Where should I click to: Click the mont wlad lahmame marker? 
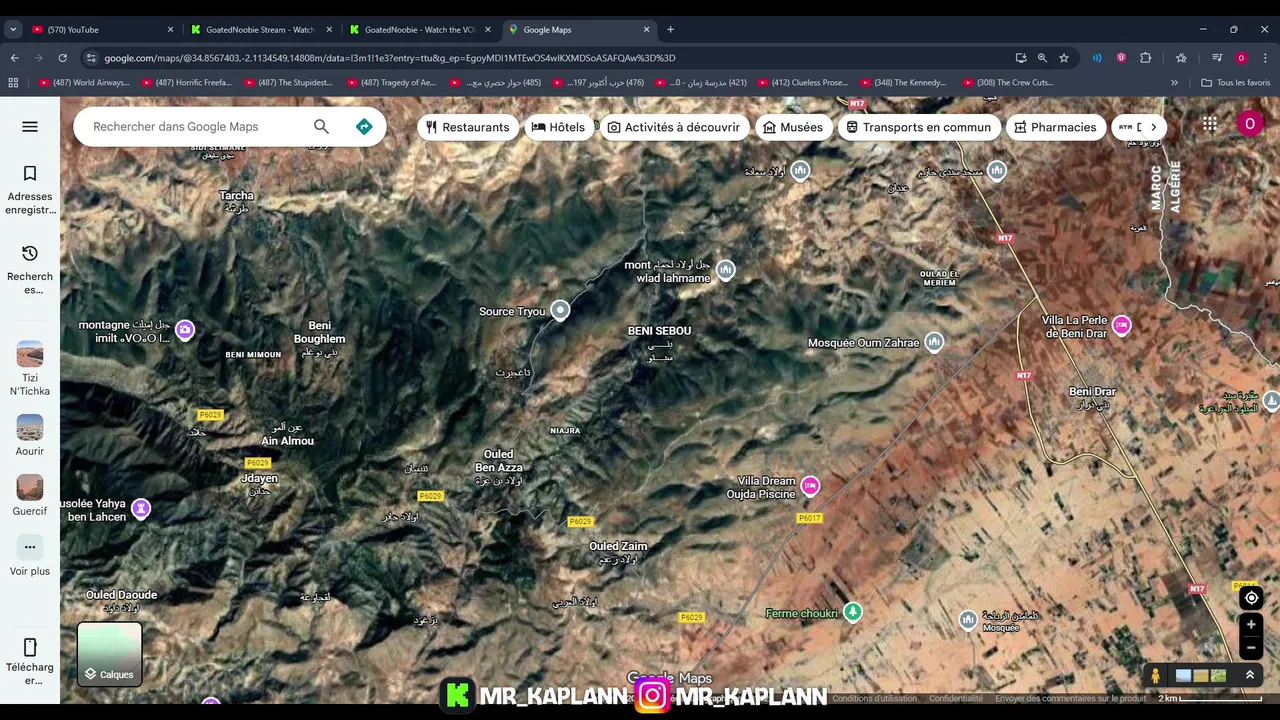point(725,269)
